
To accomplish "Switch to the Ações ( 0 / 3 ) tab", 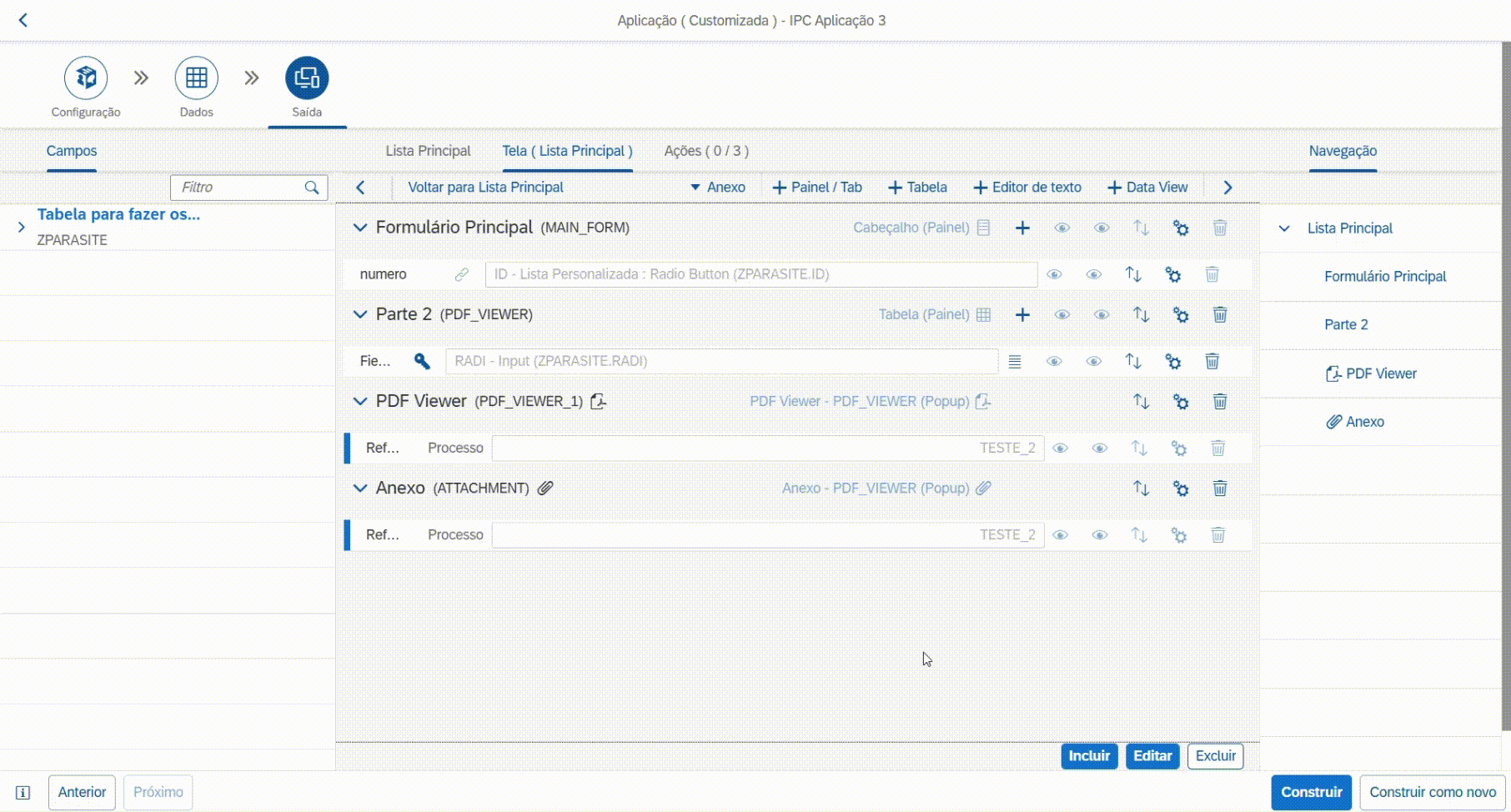I will tap(706, 151).
